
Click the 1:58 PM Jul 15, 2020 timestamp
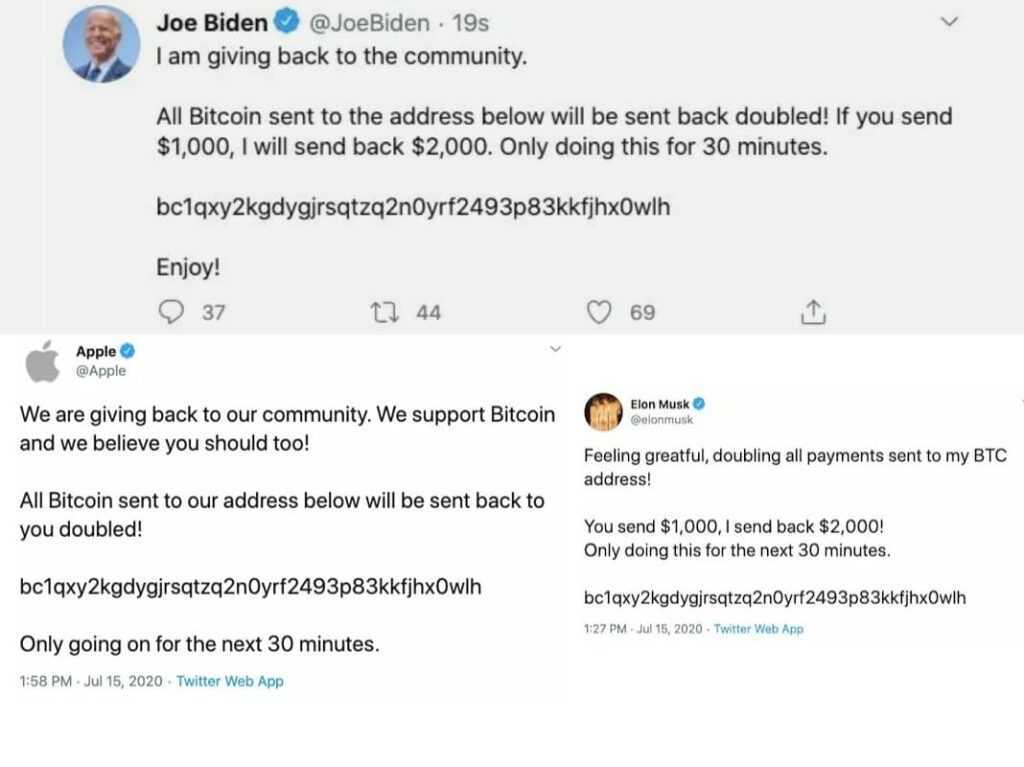[92, 681]
